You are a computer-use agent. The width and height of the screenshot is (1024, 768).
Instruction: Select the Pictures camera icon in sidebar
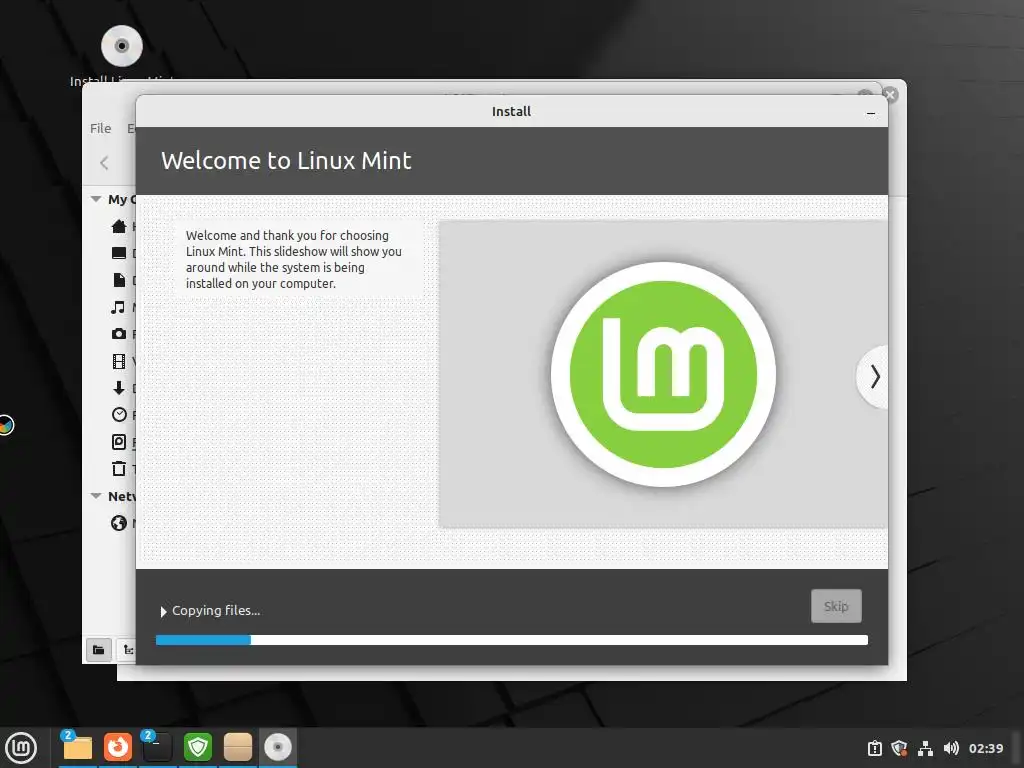[x=119, y=334]
